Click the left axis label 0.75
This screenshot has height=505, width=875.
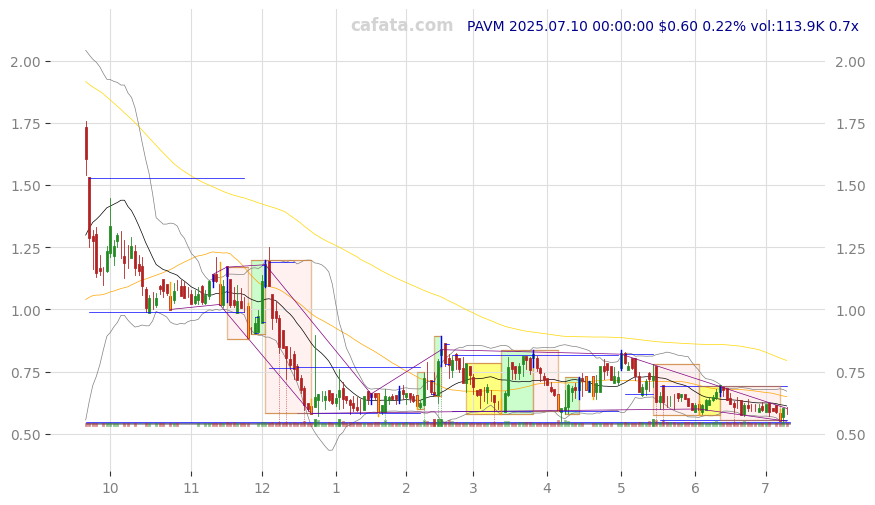(26, 373)
